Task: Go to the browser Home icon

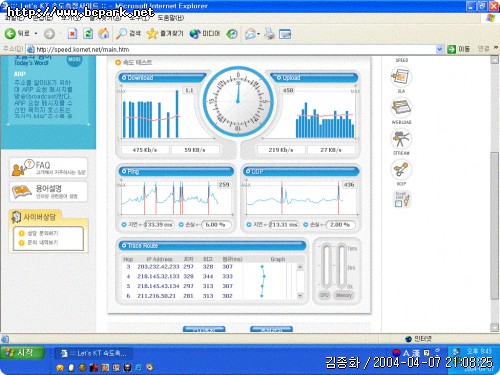Action: 104,33
